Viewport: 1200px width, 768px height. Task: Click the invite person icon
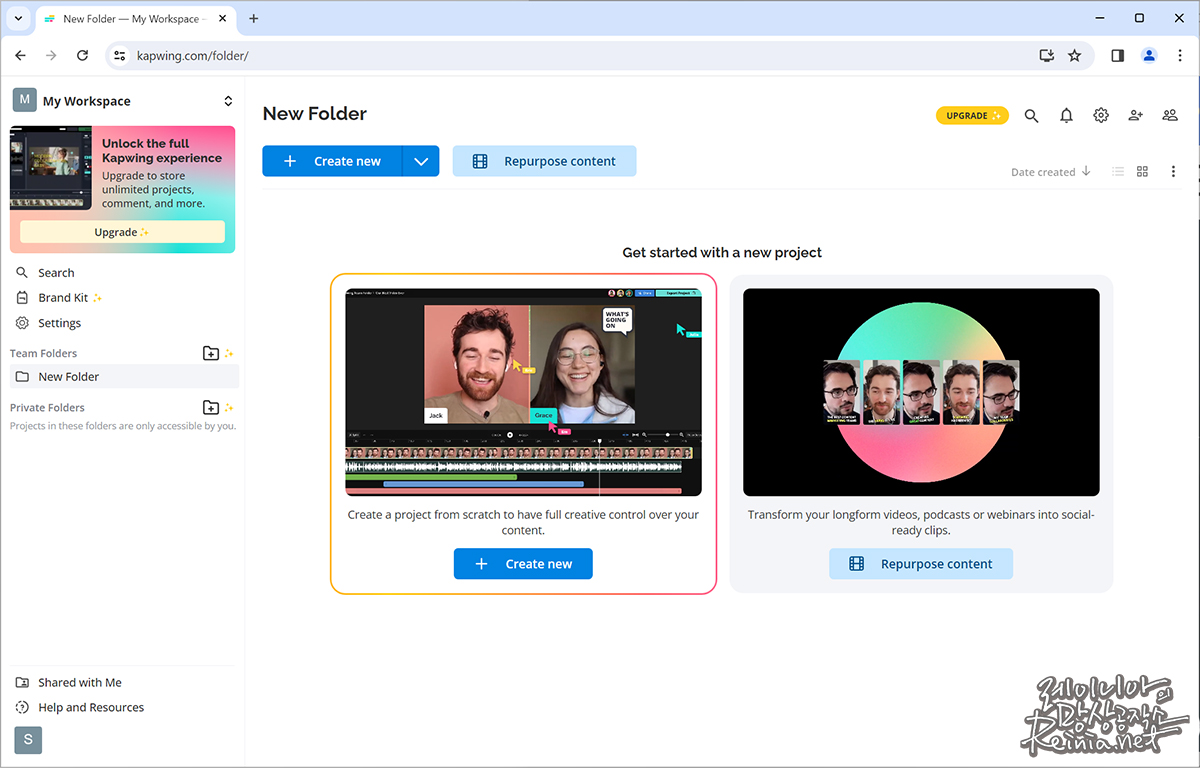coord(1135,115)
